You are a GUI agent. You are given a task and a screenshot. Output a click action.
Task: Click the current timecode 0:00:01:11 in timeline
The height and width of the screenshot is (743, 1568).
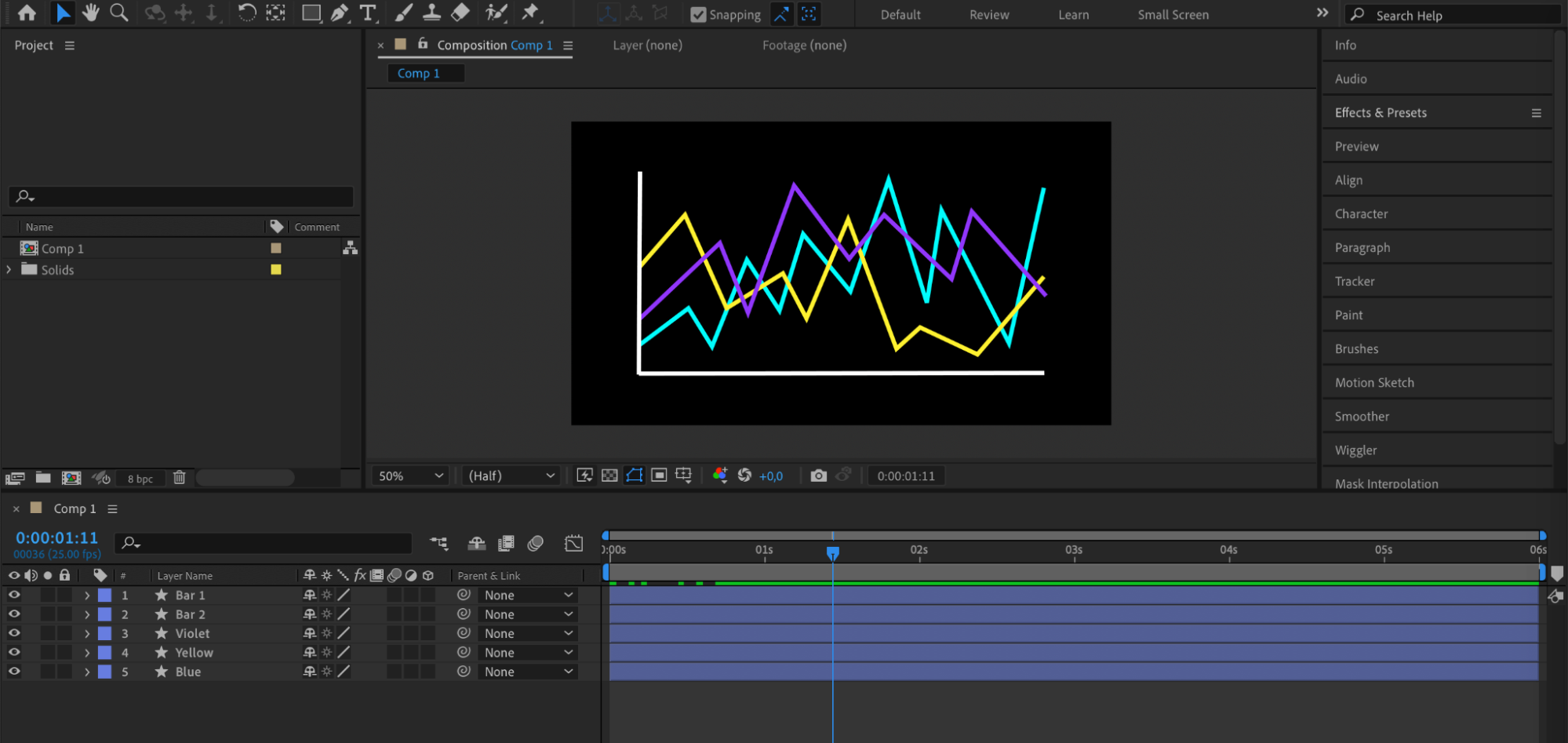(56, 538)
